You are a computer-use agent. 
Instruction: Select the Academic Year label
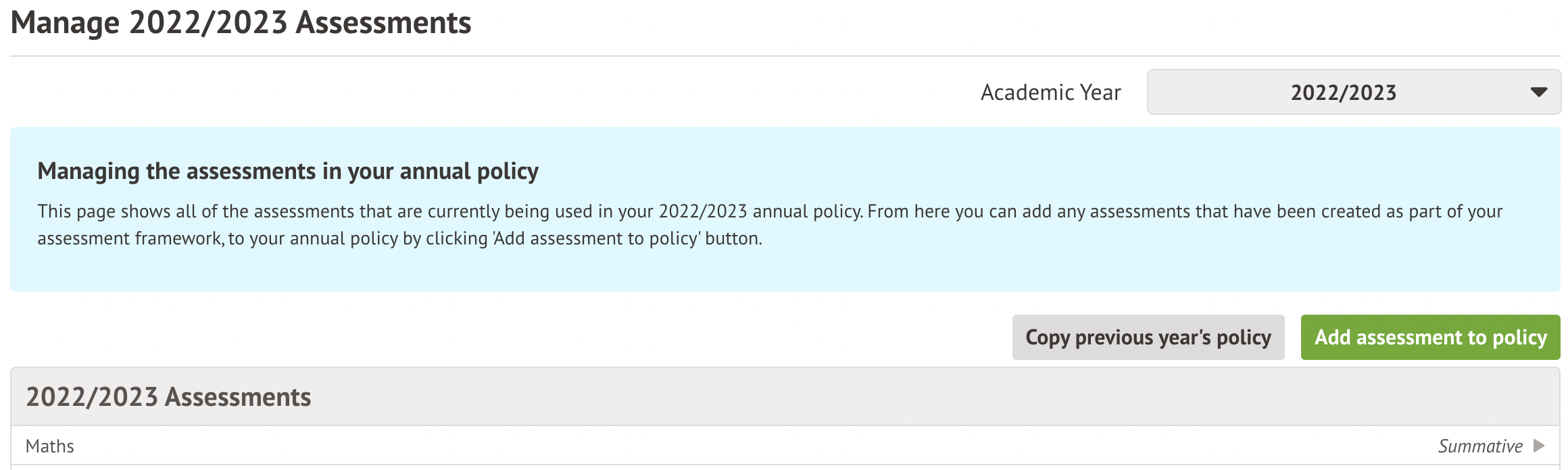tap(1050, 93)
